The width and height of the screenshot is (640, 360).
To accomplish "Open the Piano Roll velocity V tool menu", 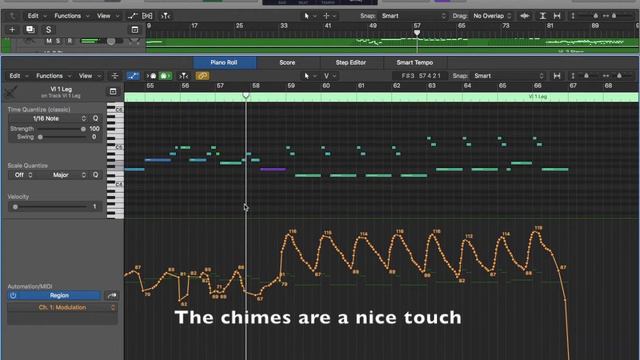I will point(329,76).
